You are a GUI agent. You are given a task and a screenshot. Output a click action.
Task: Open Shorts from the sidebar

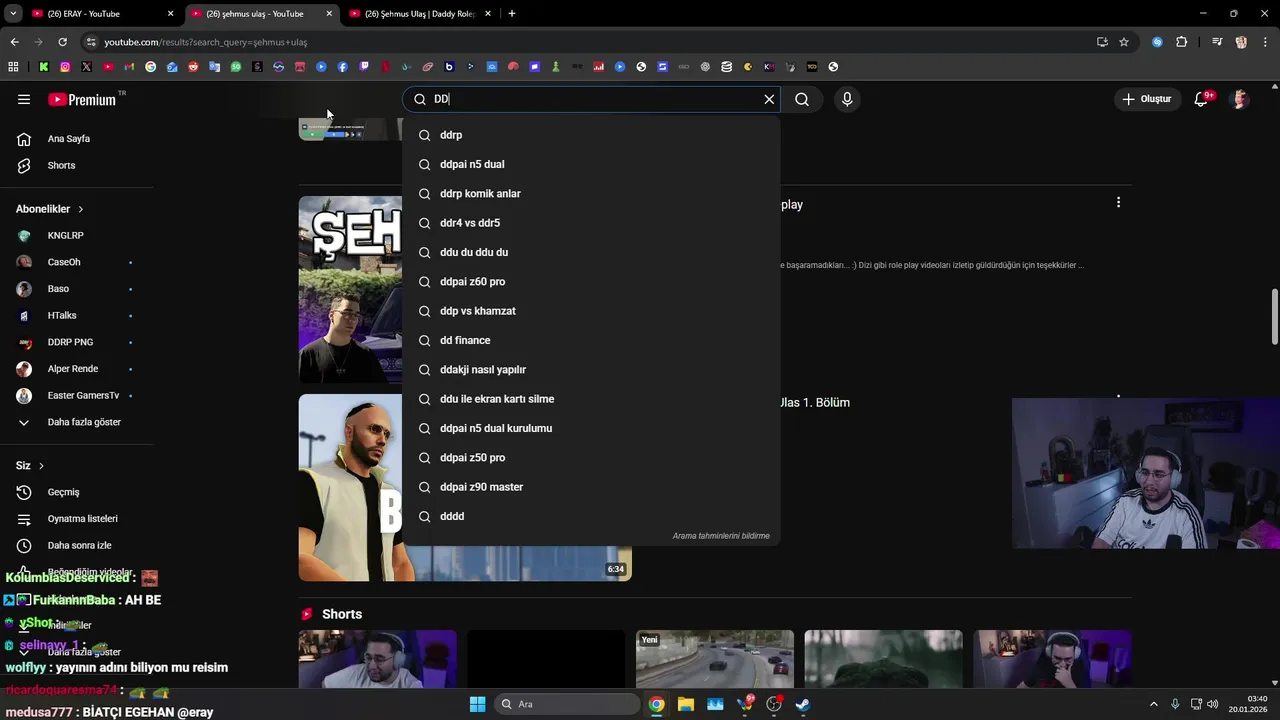[x=61, y=165]
